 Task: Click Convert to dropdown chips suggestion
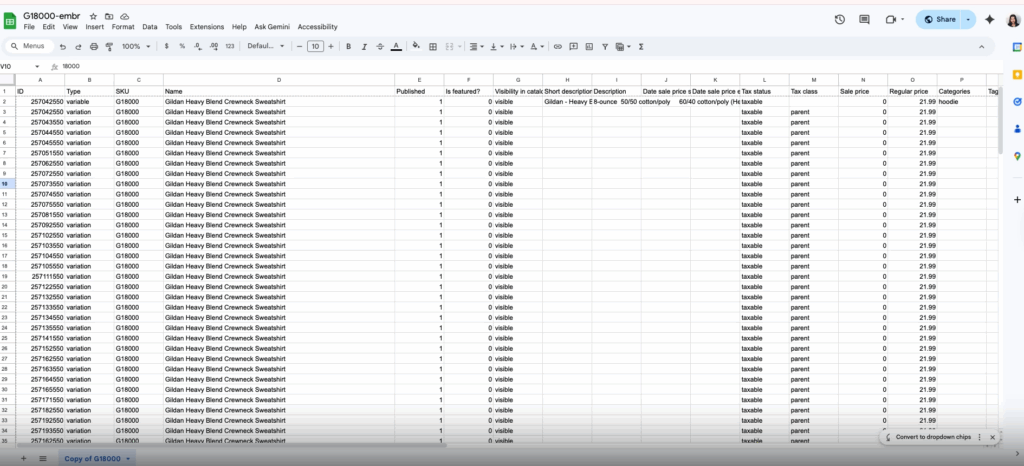(935, 438)
